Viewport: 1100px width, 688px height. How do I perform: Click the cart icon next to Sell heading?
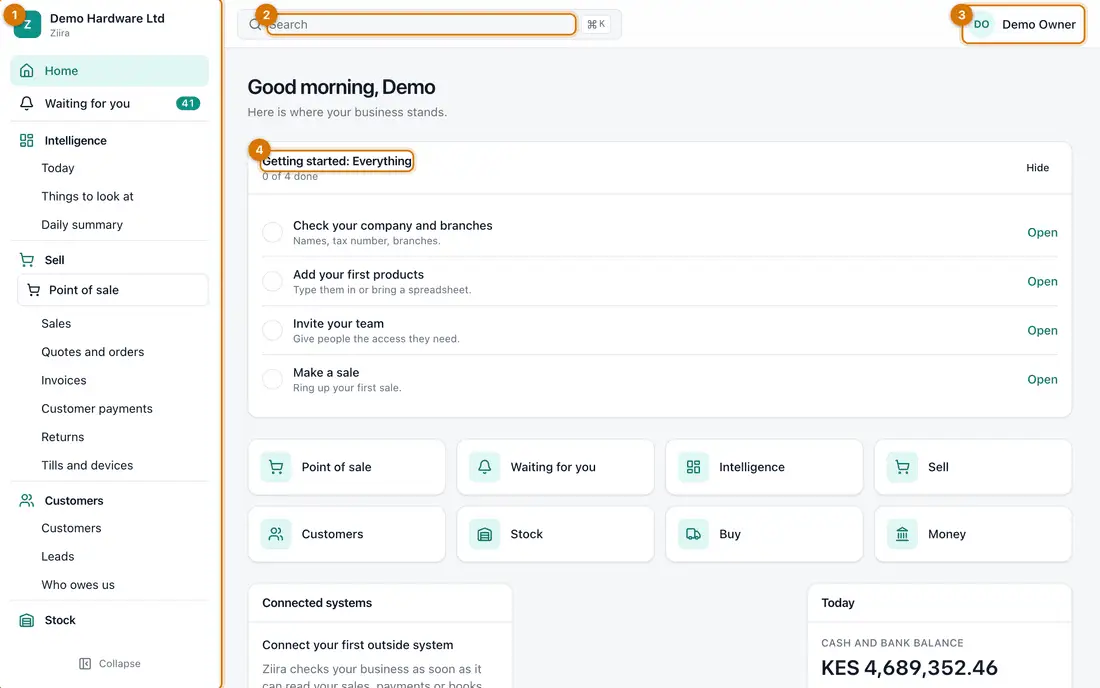pos(27,260)
